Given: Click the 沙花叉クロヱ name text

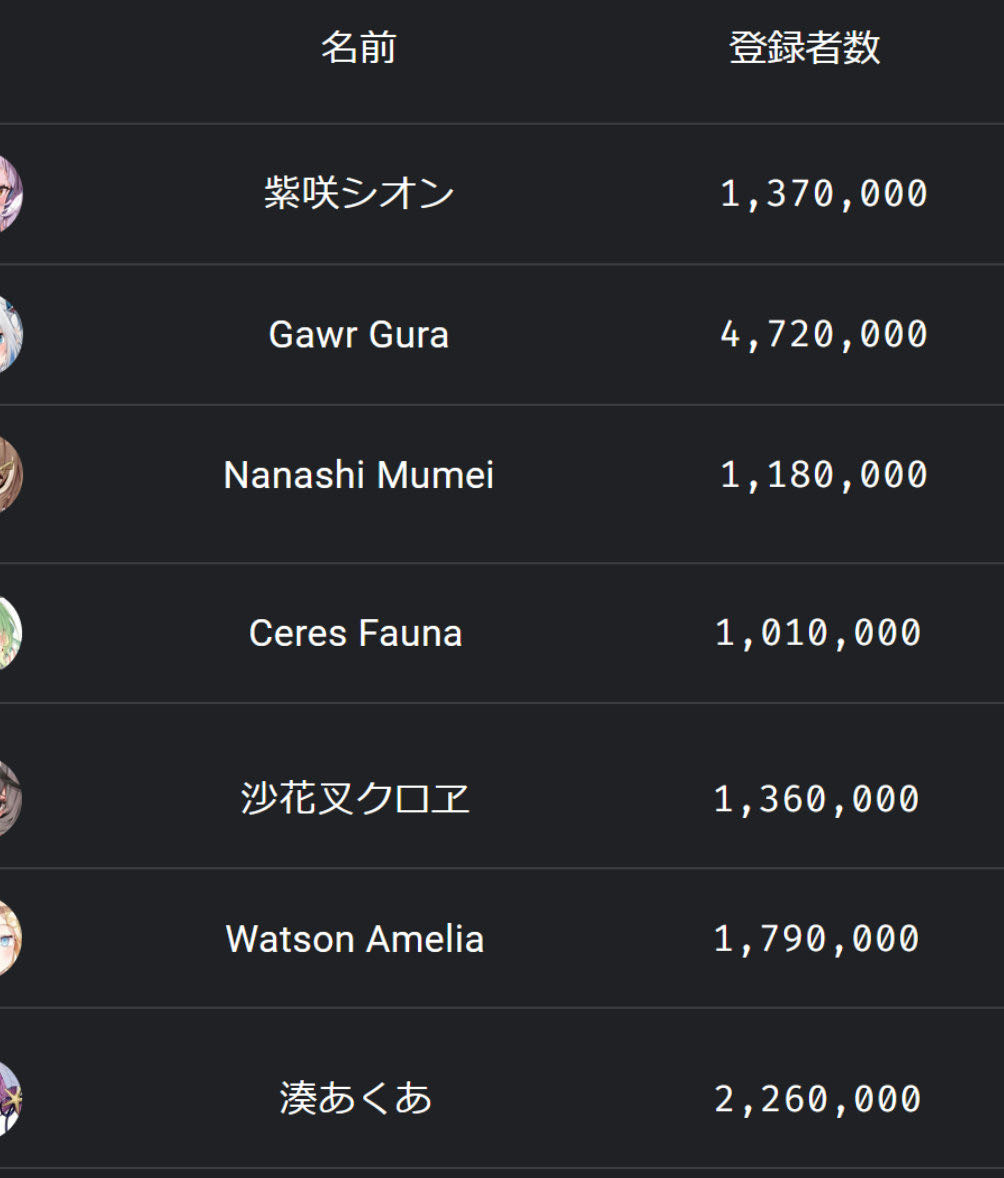Looking at the screenshot, I should 355,798.
